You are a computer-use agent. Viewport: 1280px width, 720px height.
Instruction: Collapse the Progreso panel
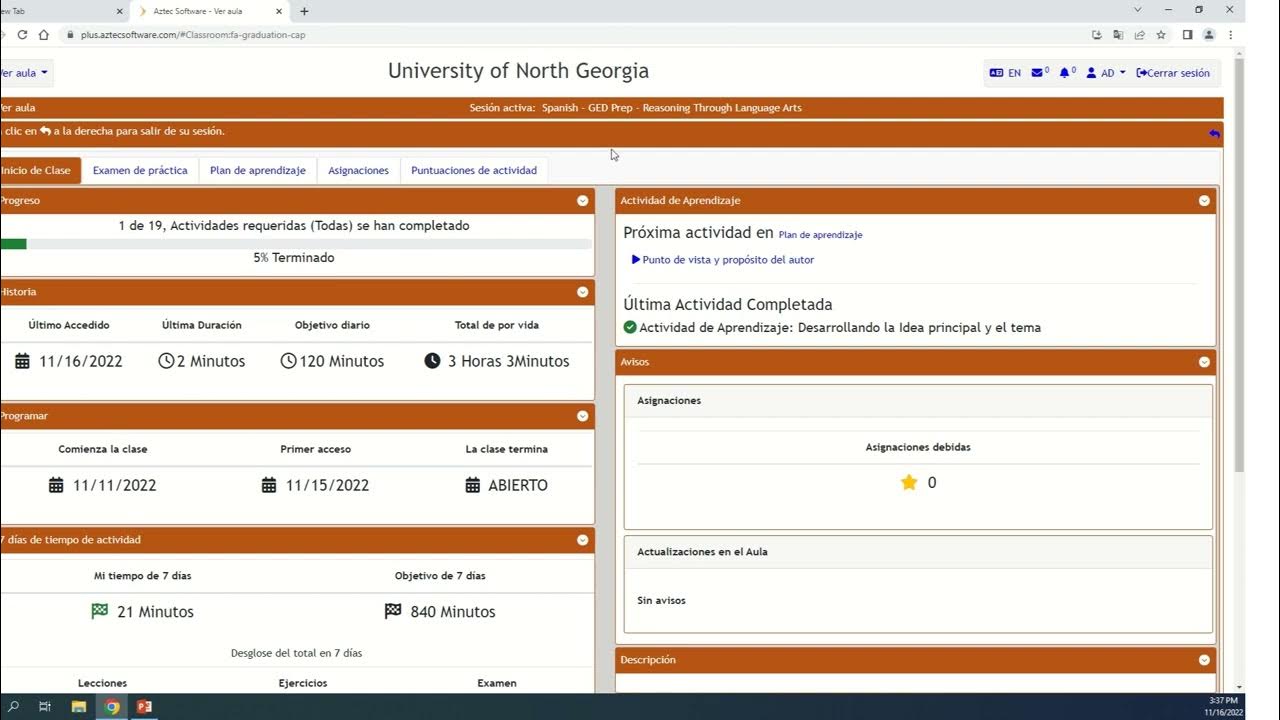(x=582, y=201)
